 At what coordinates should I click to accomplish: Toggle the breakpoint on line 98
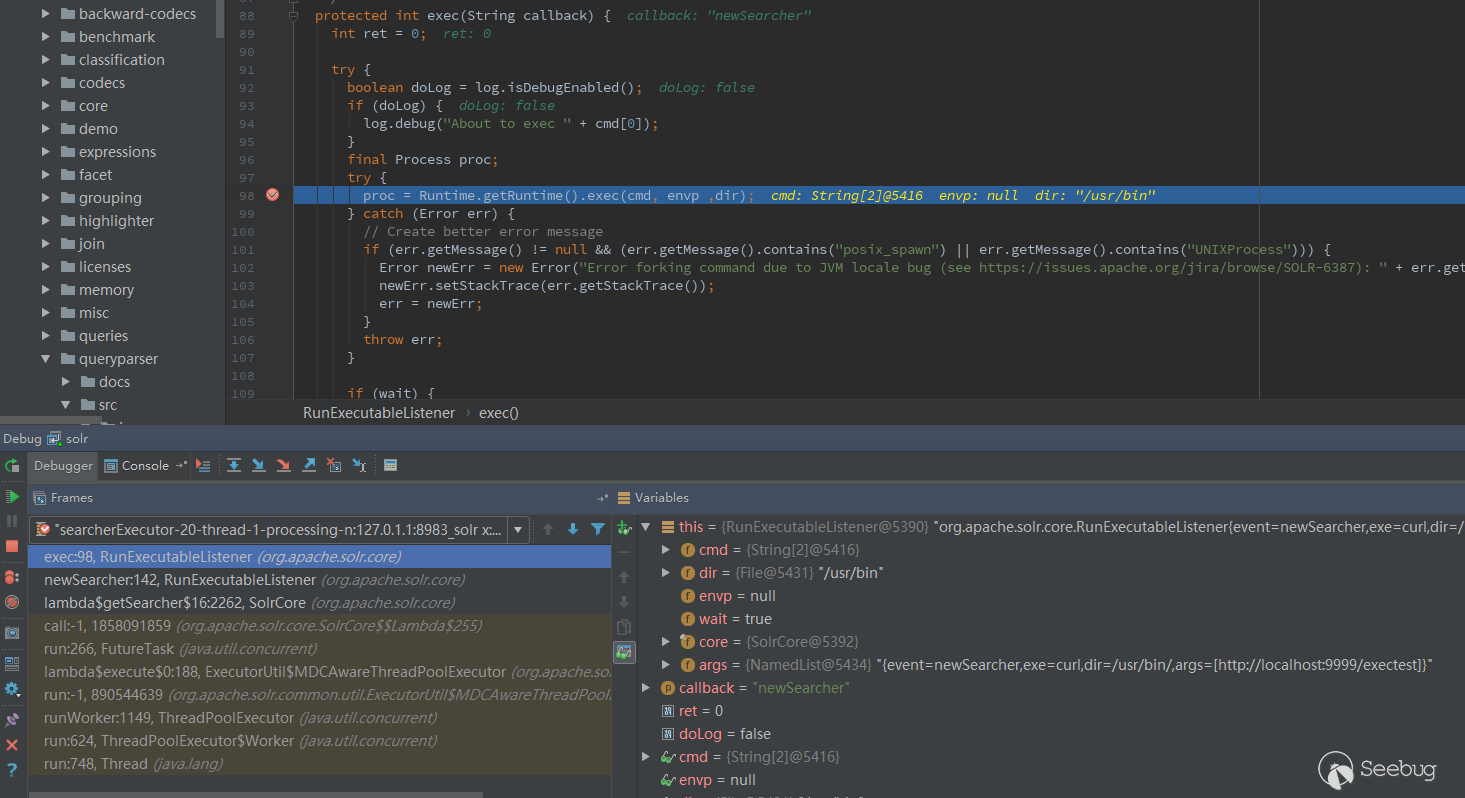[x=272, y=195]
